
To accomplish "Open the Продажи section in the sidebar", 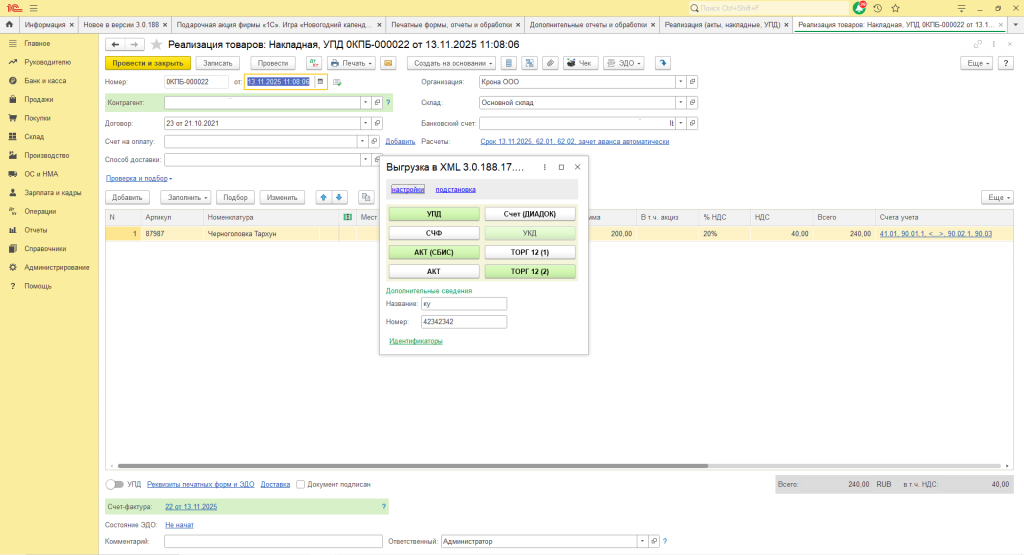I will click(39, 99).
